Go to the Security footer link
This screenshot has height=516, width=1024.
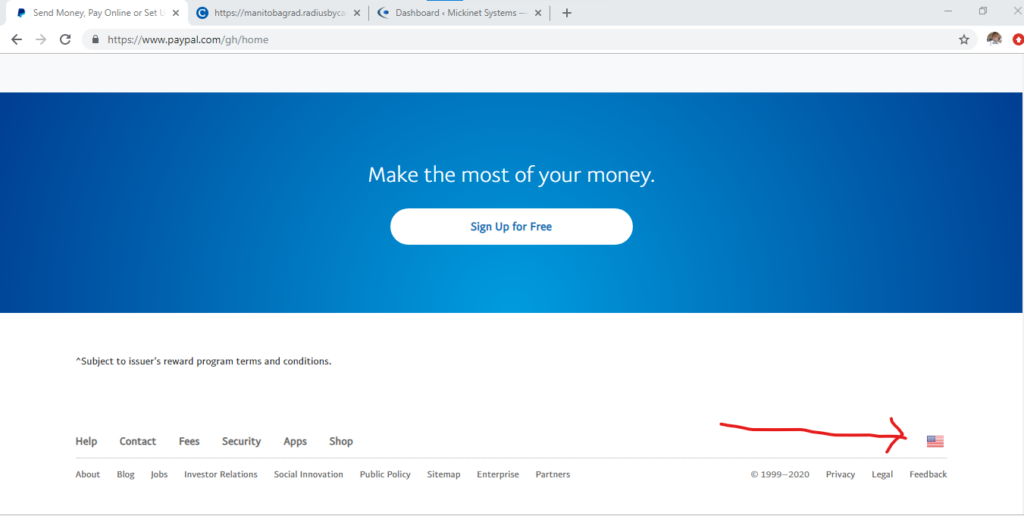241,441
